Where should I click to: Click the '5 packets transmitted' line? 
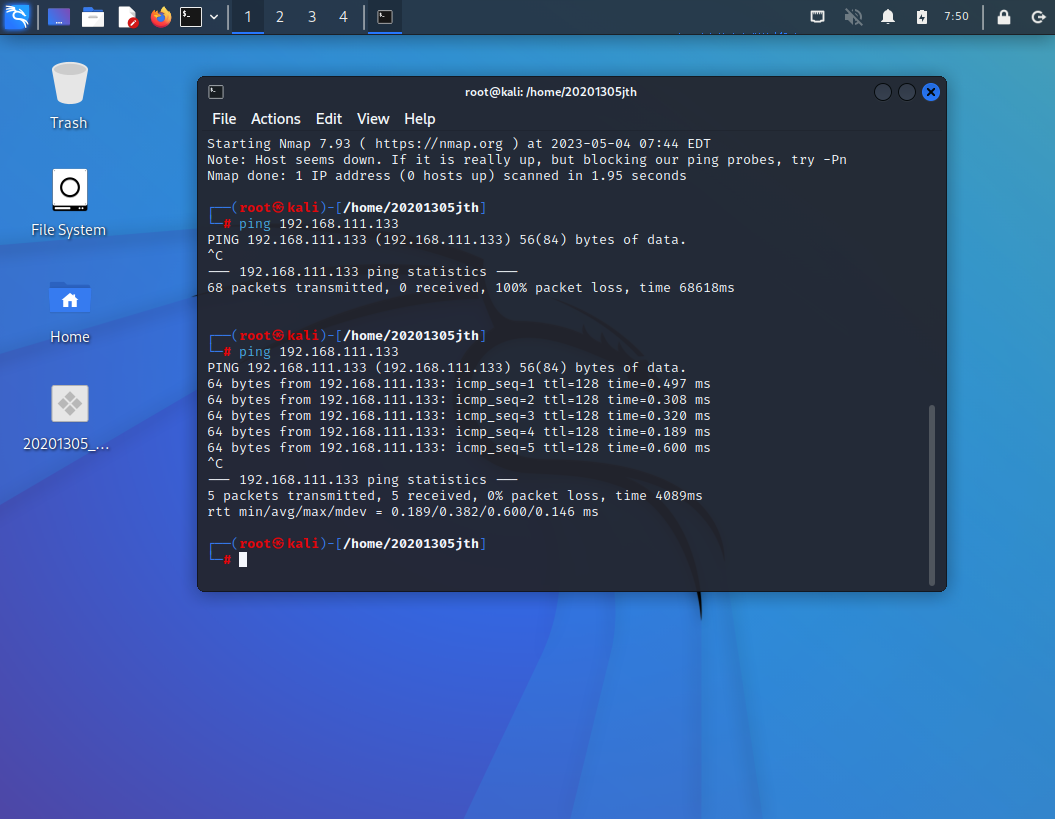(455, 495)
